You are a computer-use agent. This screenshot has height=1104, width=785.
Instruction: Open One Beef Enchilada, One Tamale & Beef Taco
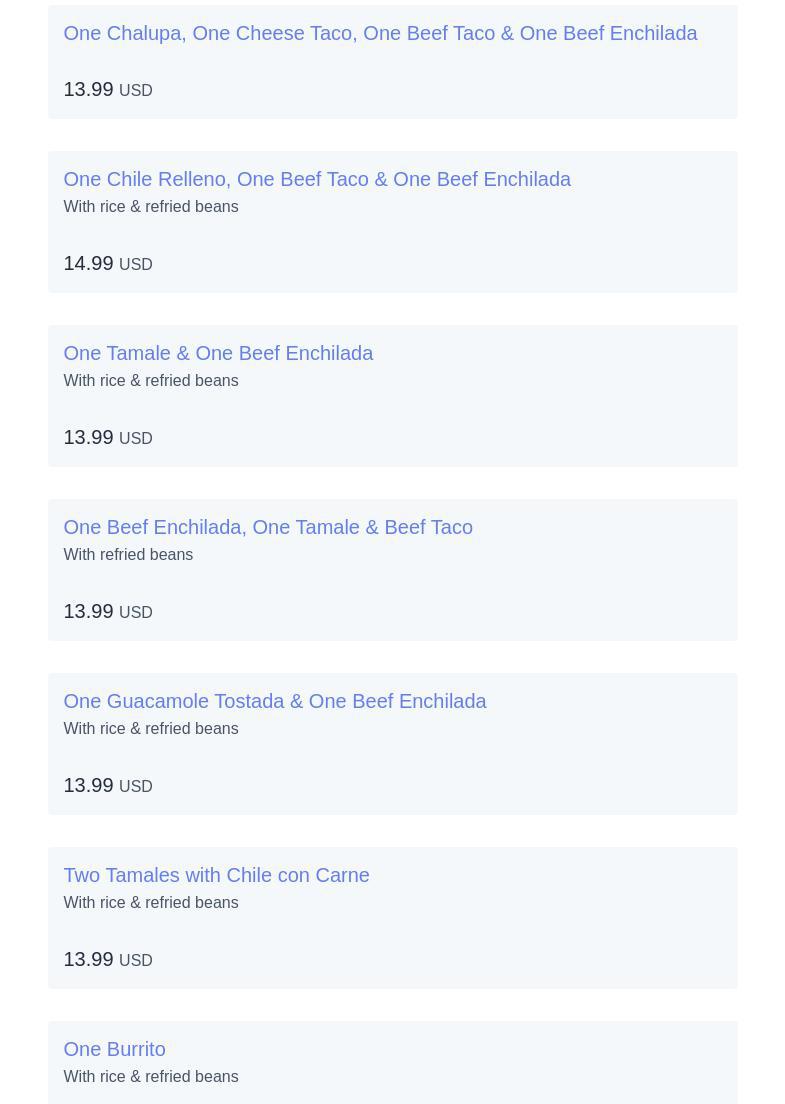tap(268, 527)
